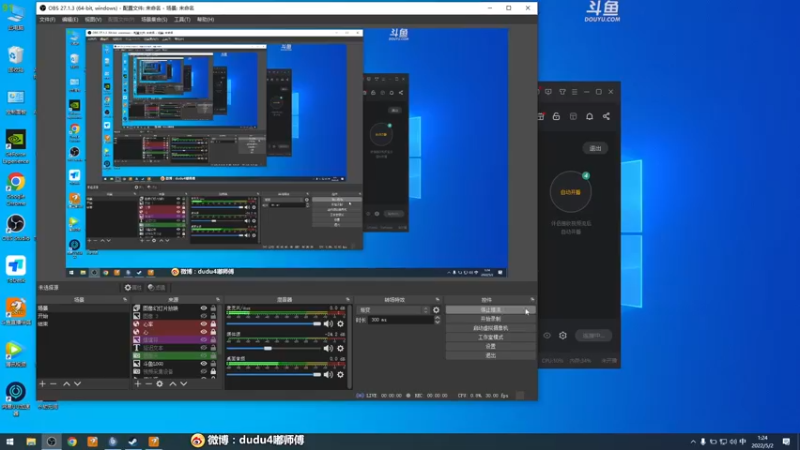Click 媒体源 volume slider
Image resolution: width=800 pixels, height=450 pixels.
tap(274, 348)
